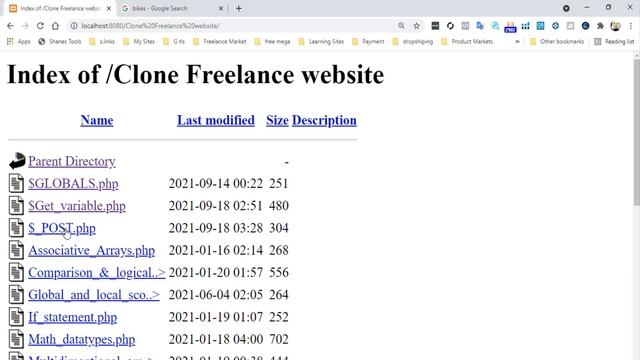Click the size value 702 for Math_datatypes.php
The width and height of the screenshot is (640, 360).
tap(279, 339)
